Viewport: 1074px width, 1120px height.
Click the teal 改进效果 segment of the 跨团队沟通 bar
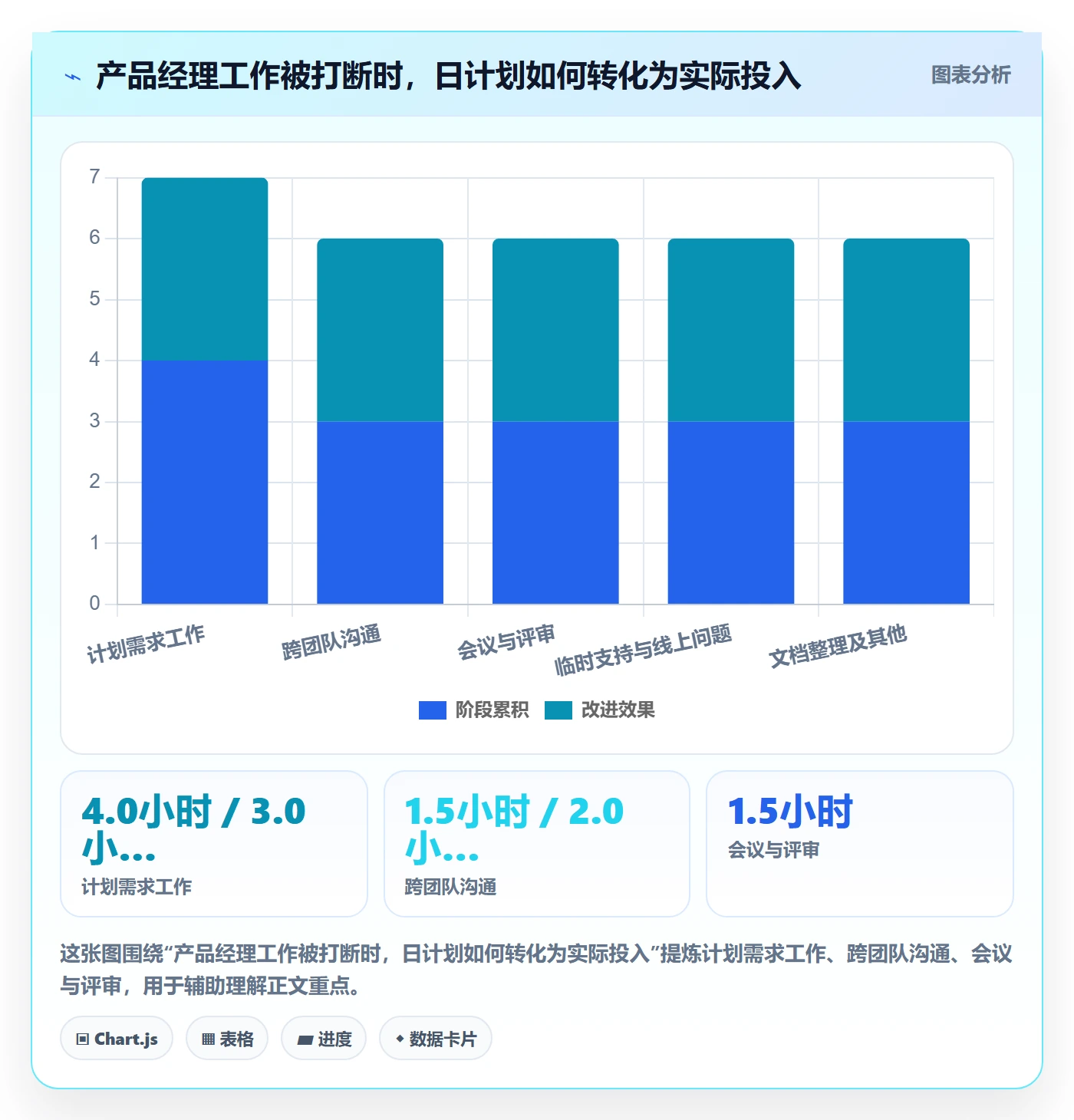(381, 330)
